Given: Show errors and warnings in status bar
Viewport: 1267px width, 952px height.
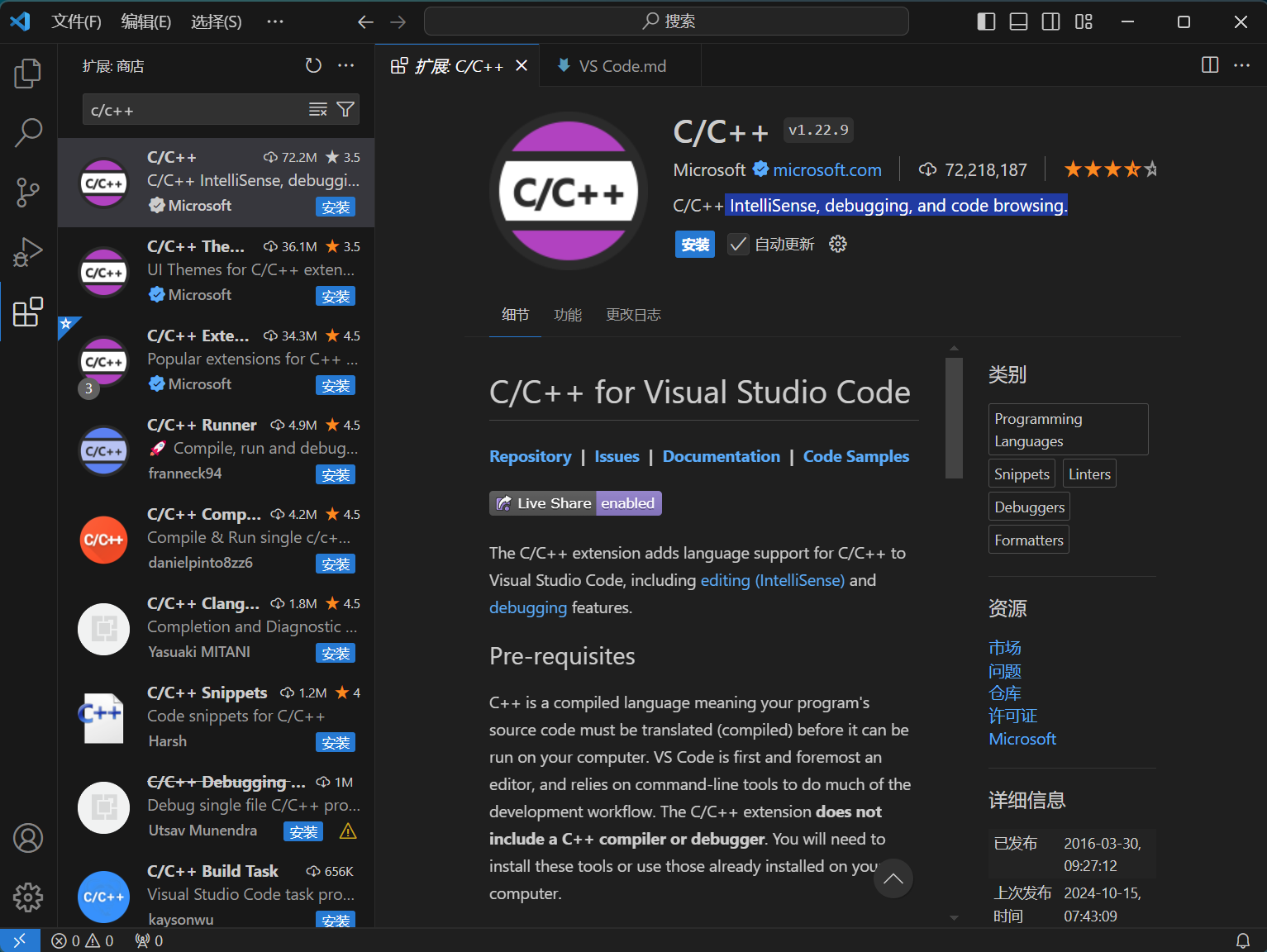Looking at the screenshot, I should tap(82, 940).
